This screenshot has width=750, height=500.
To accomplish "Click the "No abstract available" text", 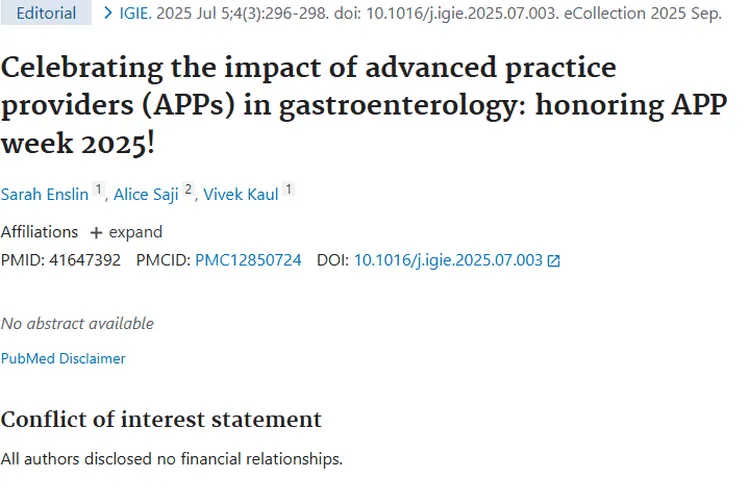I will tap(77, 323).
